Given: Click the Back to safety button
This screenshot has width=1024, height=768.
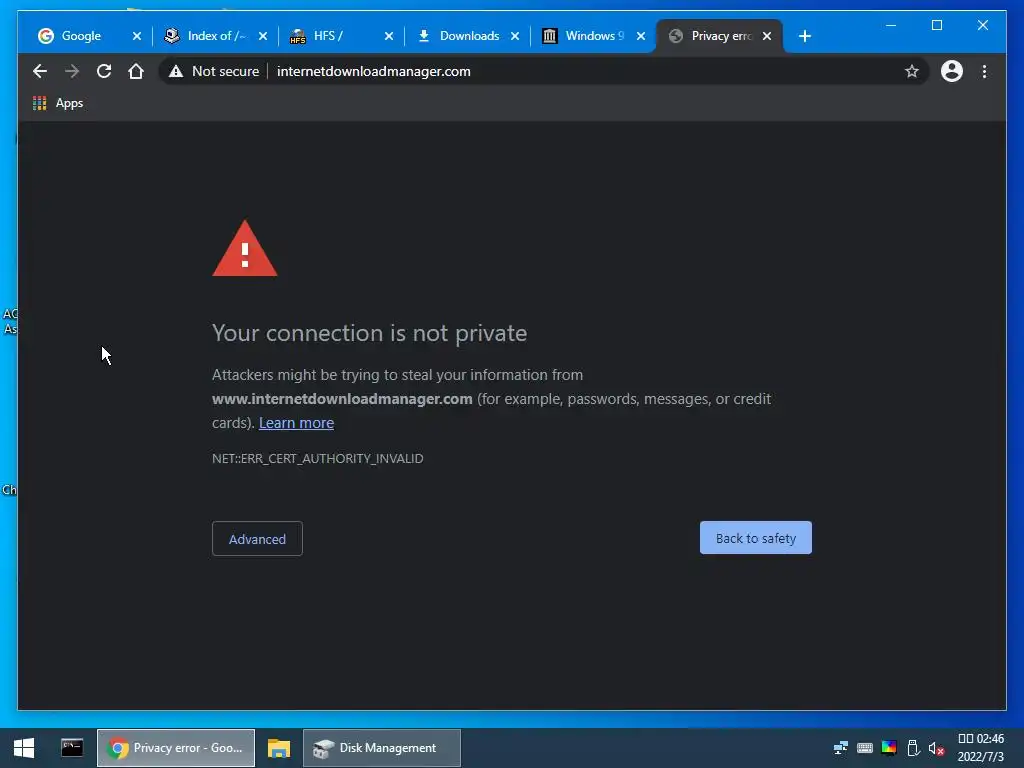Looking at the screenshot, I should point(756,538).
